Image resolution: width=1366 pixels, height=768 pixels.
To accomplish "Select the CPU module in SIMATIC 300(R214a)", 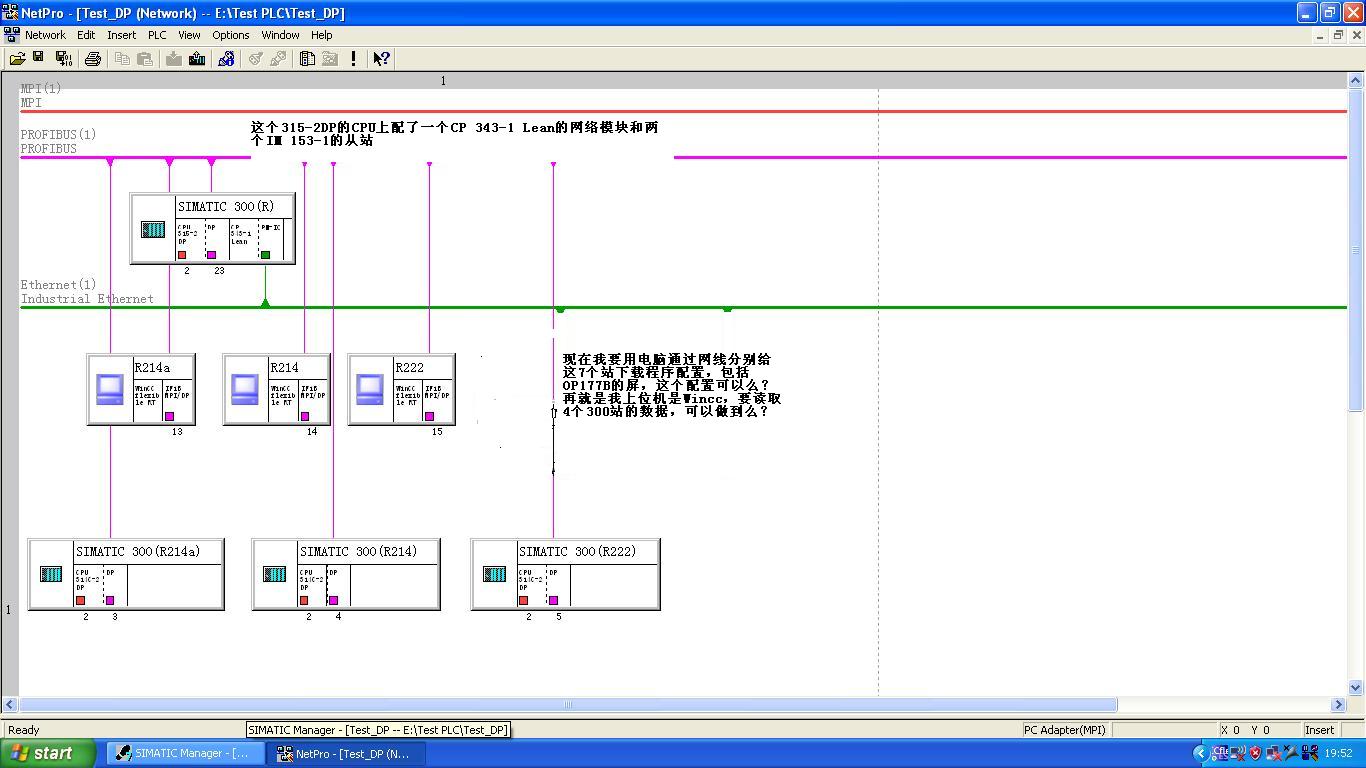I will [88, 586].
